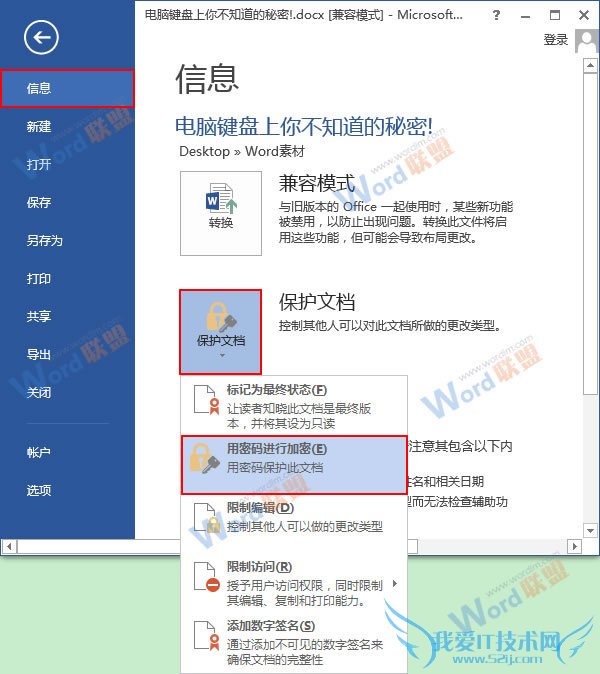Open the 打印 (Print) page
The image size is (600, 674).
[67, 279]
